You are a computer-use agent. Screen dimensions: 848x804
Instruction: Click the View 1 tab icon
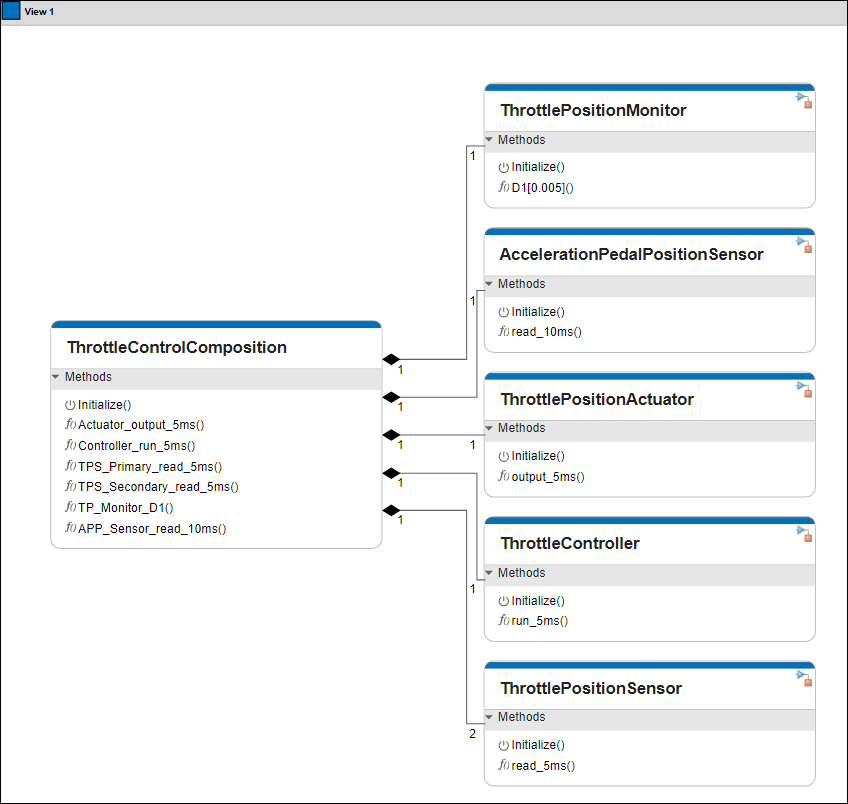coord(11,11)
